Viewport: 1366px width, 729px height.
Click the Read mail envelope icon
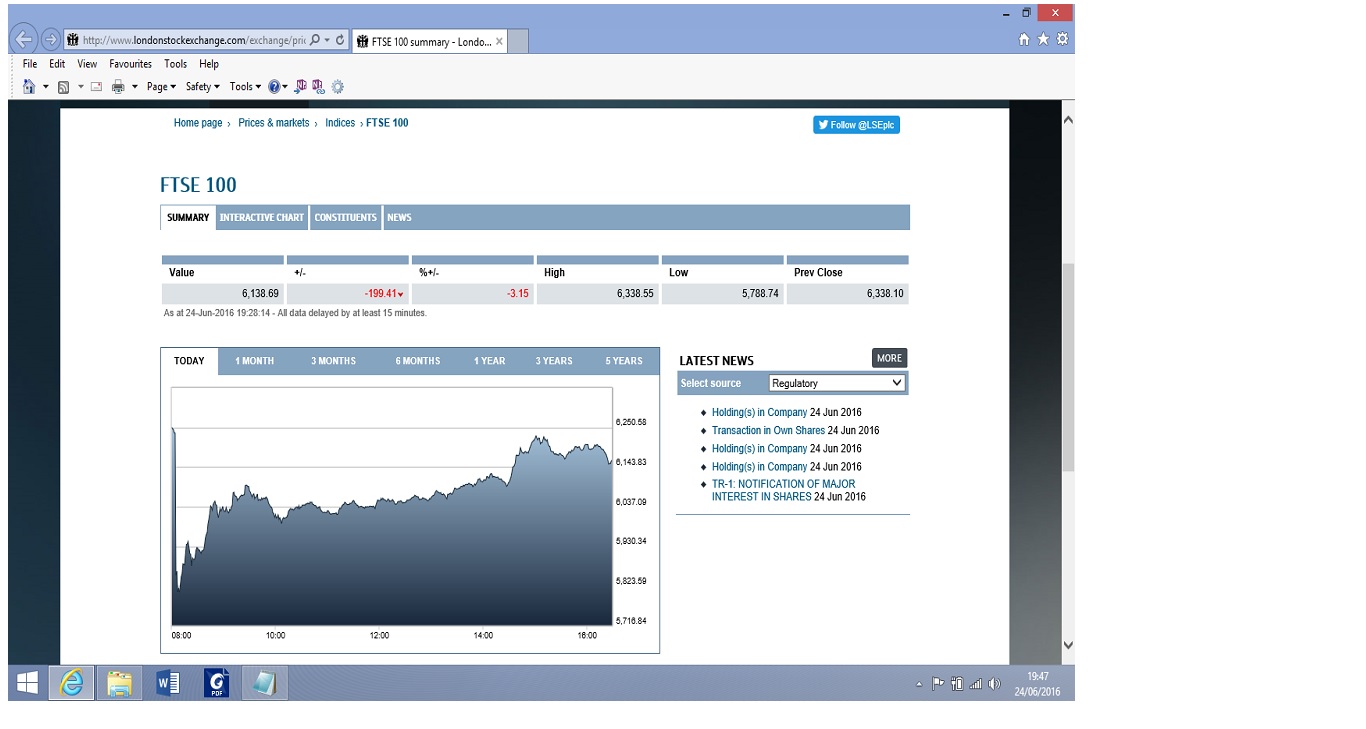pyautogui.click(x=96, y=87)
